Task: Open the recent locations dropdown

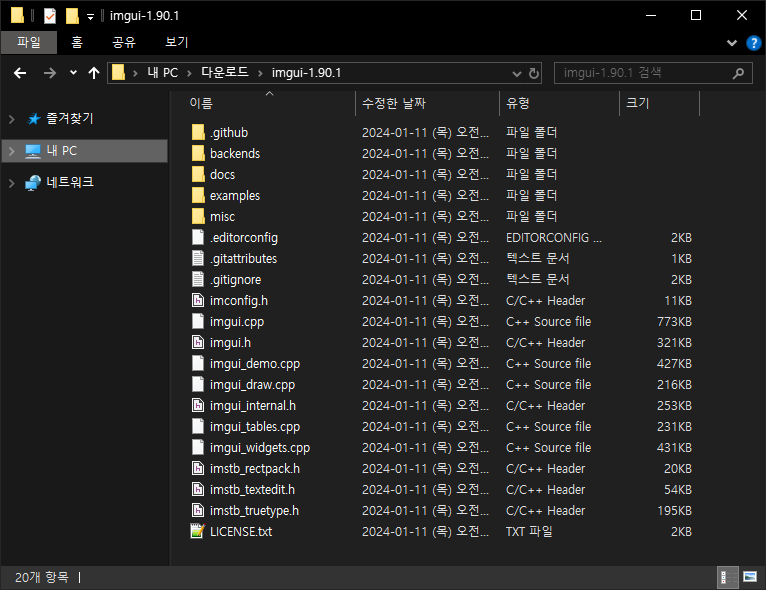Action: (x=73, y=73)
